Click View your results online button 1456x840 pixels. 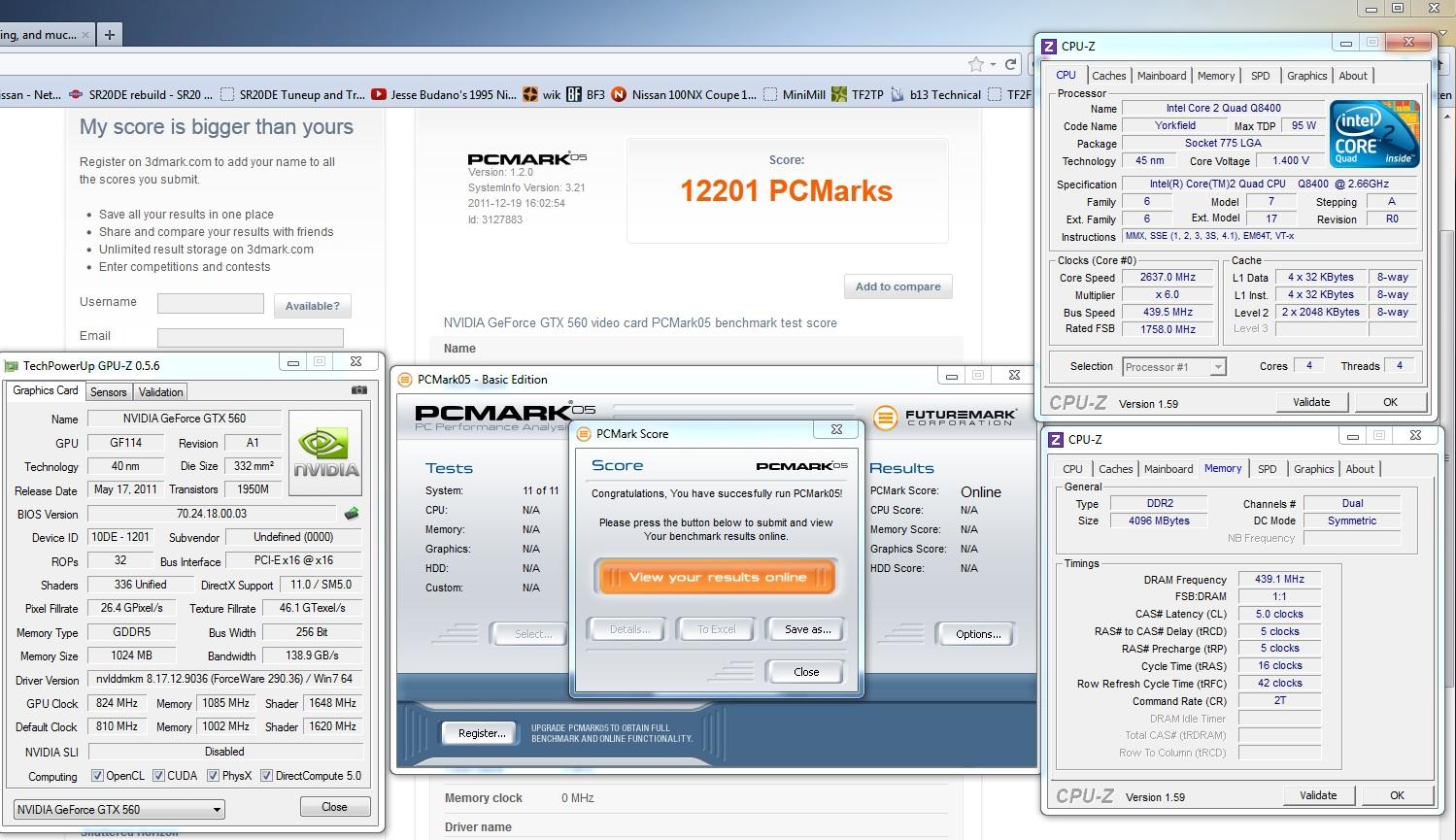717,577
